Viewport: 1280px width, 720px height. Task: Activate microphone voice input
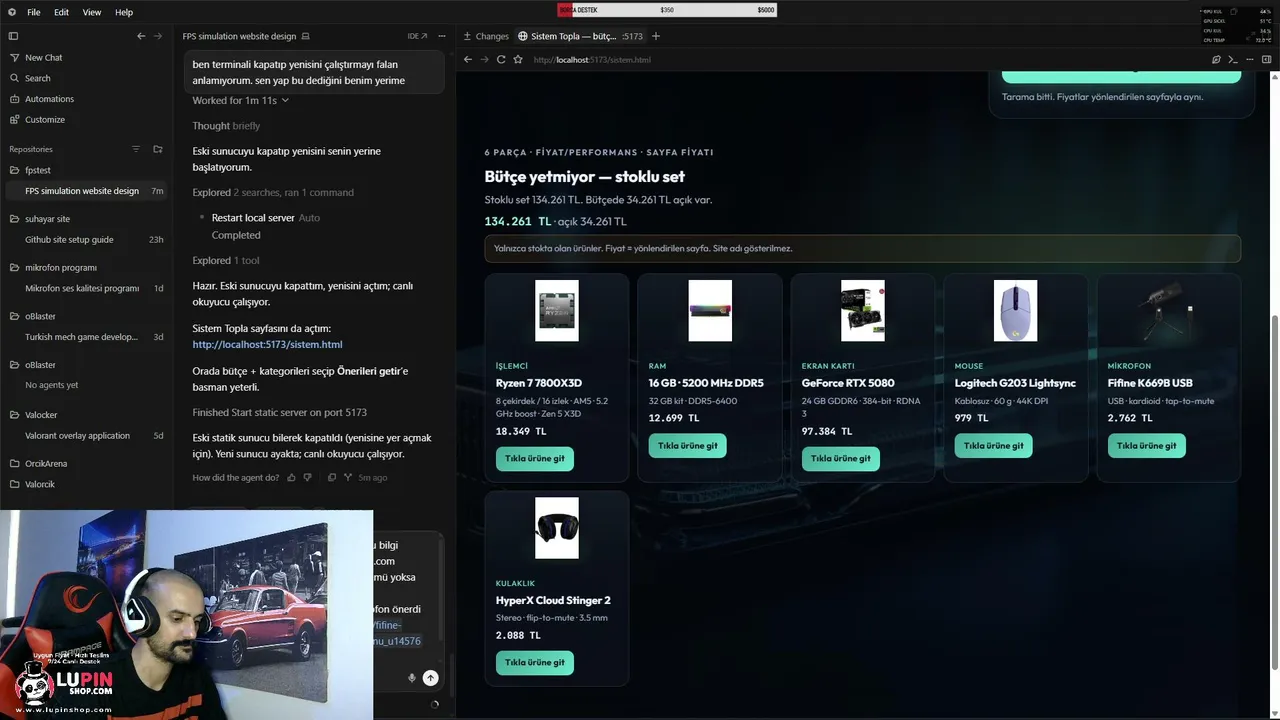click(411, 678)
